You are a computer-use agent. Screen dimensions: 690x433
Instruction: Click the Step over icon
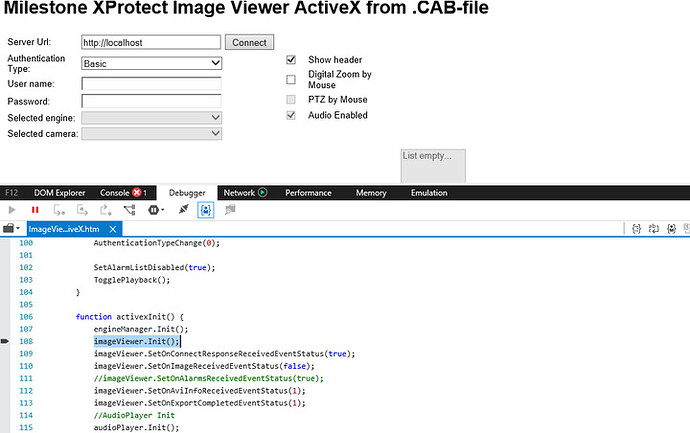click(x=82, y=210)
